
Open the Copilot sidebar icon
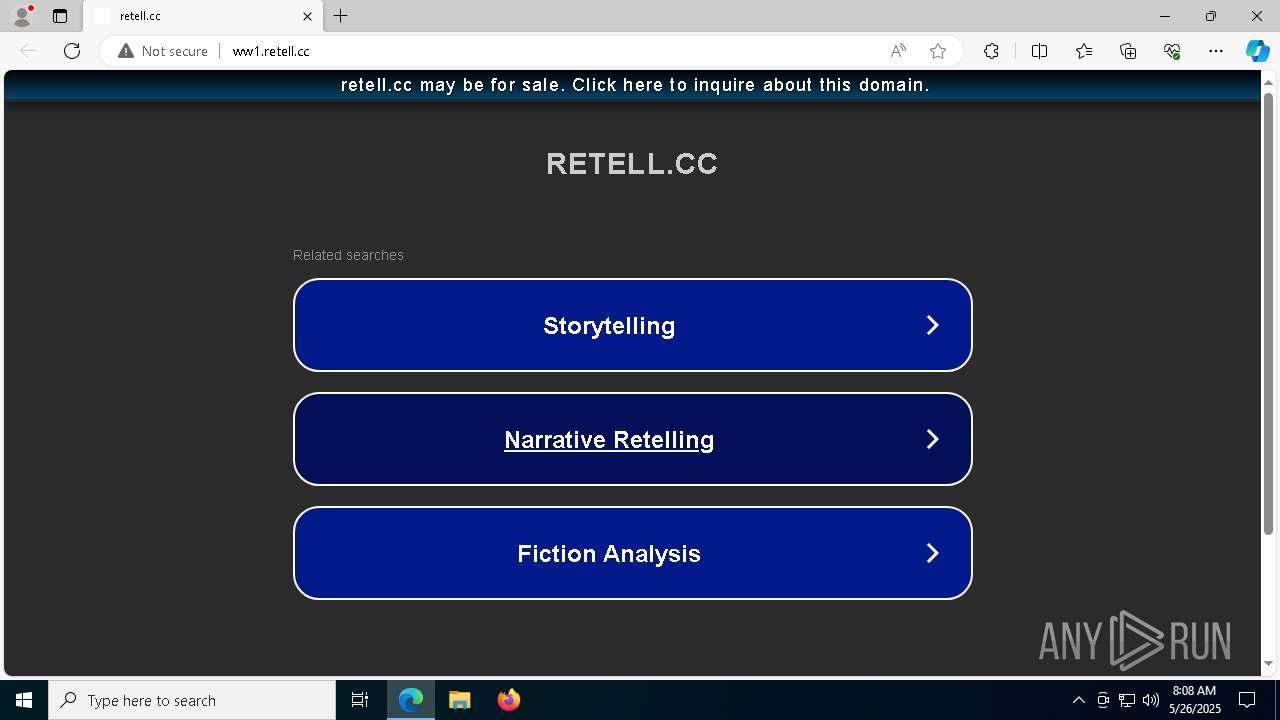[1257, 51]
